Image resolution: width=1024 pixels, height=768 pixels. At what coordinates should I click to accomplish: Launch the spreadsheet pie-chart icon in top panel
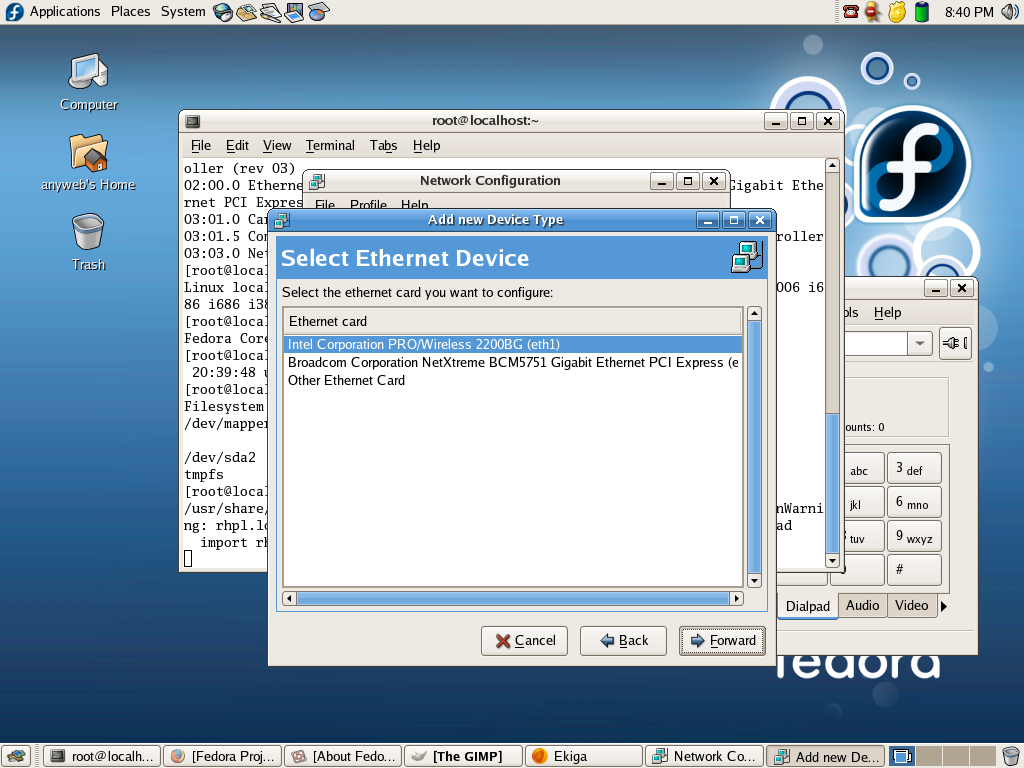point(318,12)
